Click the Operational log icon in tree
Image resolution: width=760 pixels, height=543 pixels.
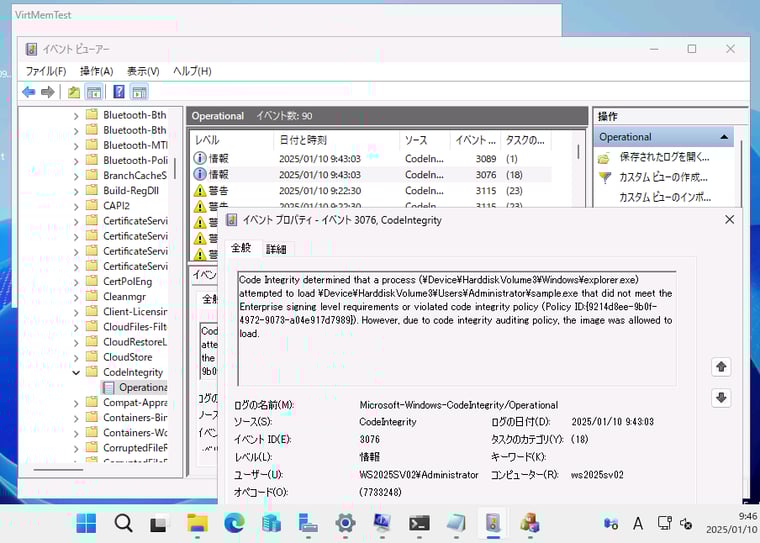point(109,387)
